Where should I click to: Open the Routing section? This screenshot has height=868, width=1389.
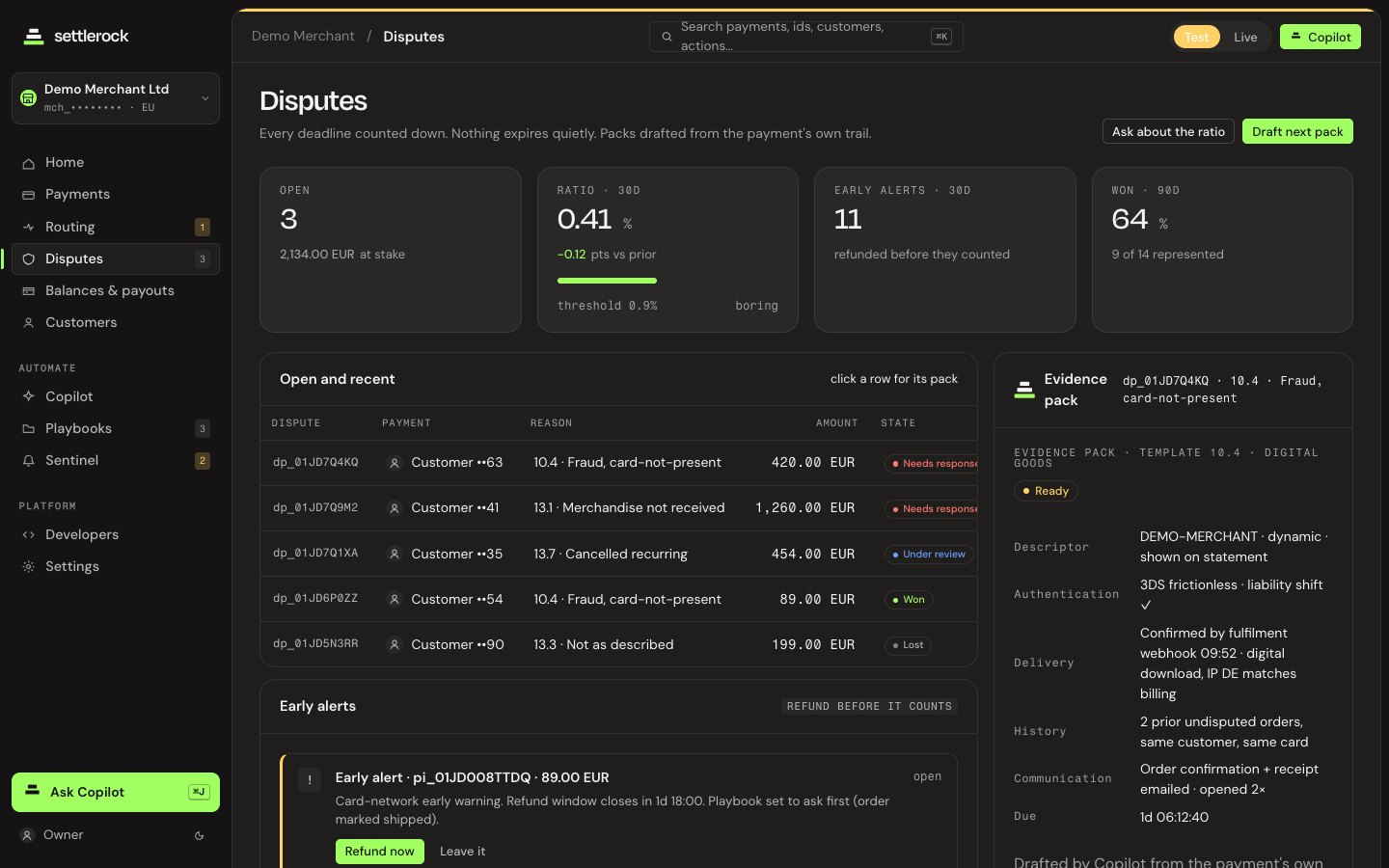(116, 227)
